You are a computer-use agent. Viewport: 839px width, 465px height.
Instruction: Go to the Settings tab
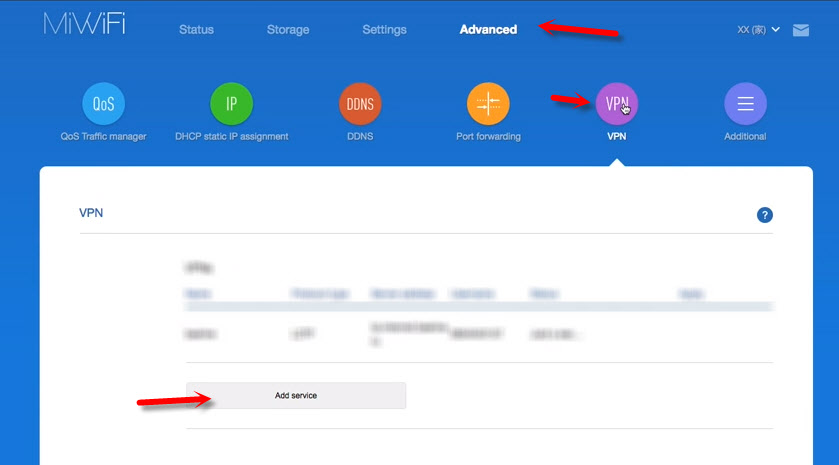(x=384, y=30)
